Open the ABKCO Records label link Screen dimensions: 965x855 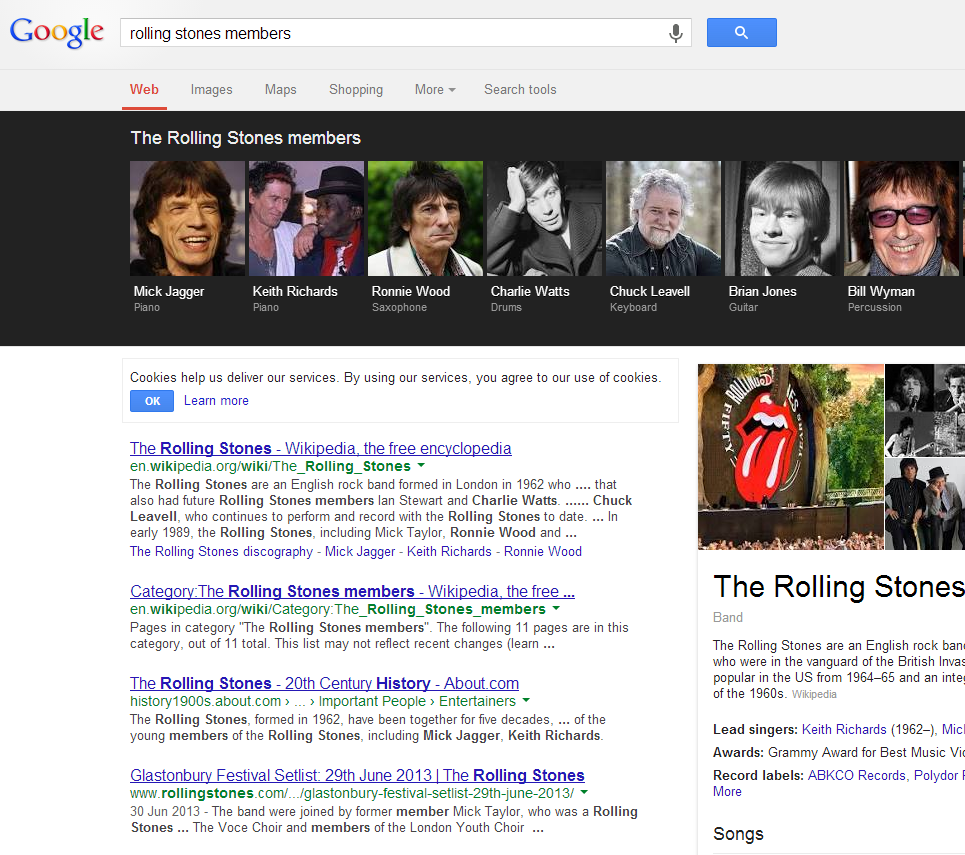(x=857, y=776)
